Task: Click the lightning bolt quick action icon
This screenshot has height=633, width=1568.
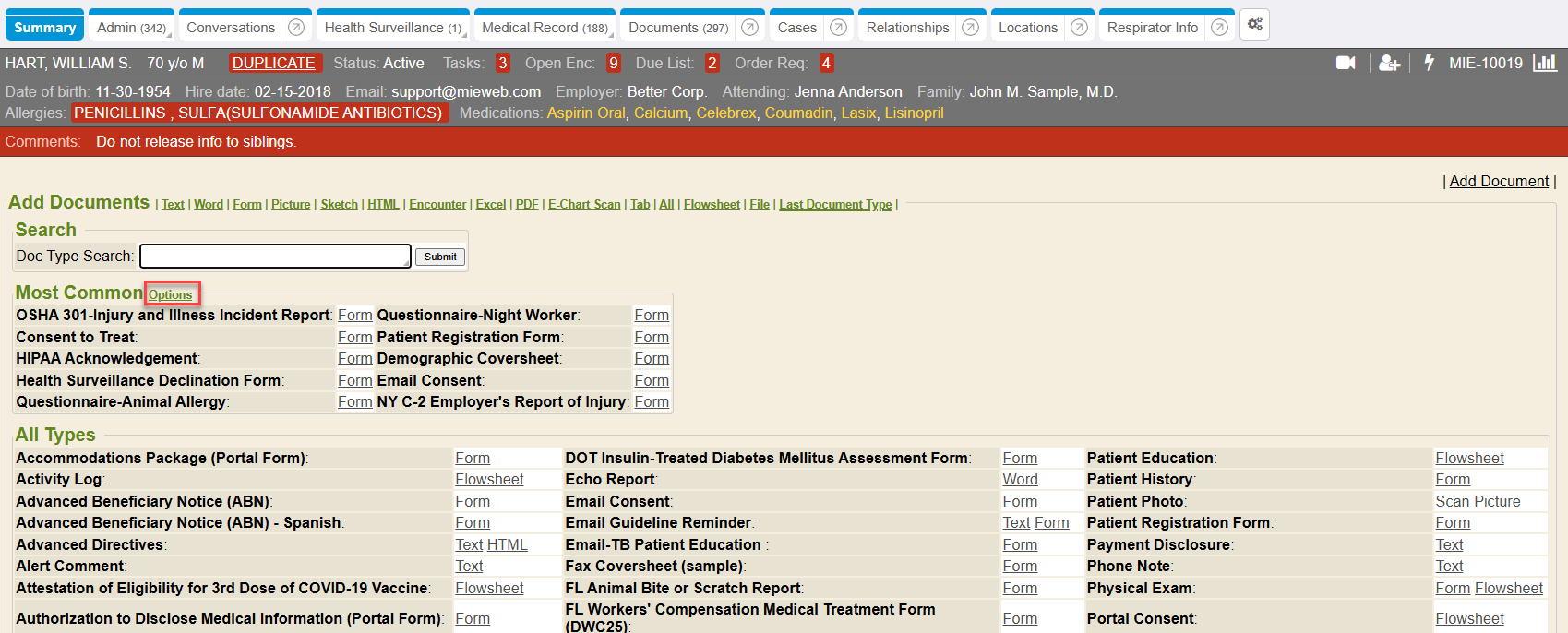Action: click(1429, 63)
